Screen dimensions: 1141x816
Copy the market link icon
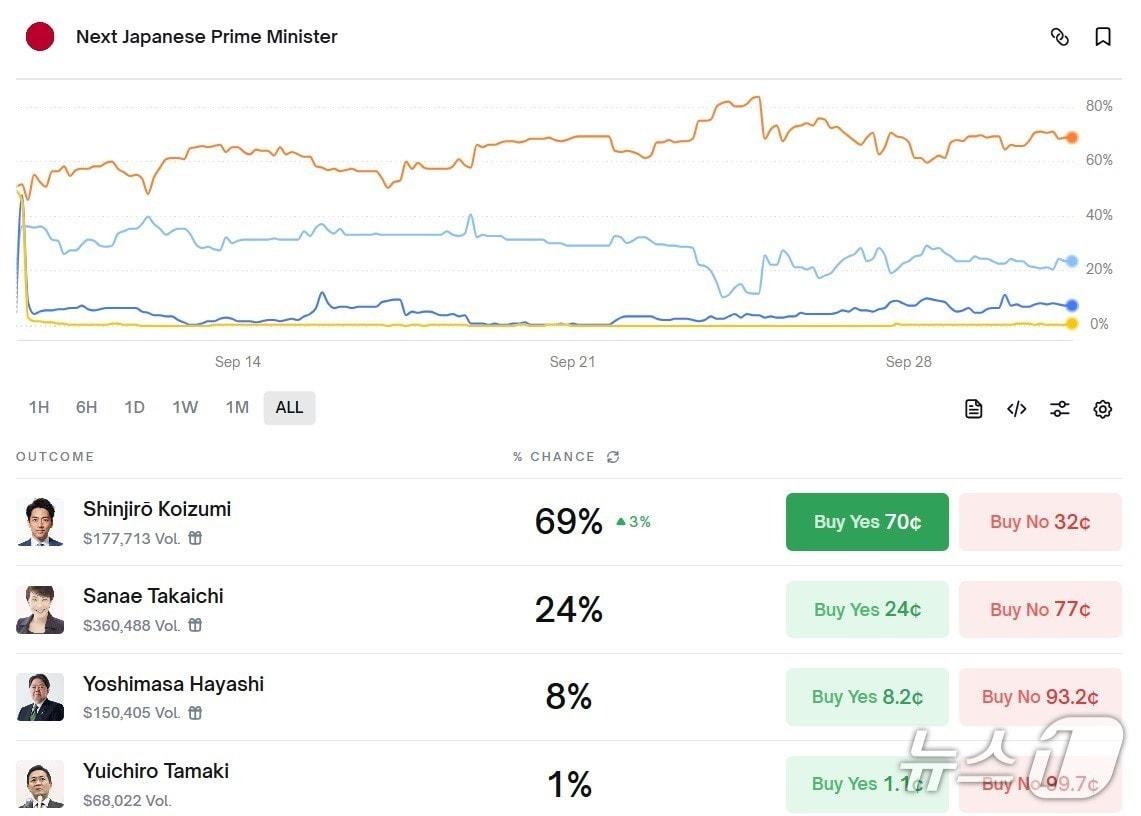1060,37
